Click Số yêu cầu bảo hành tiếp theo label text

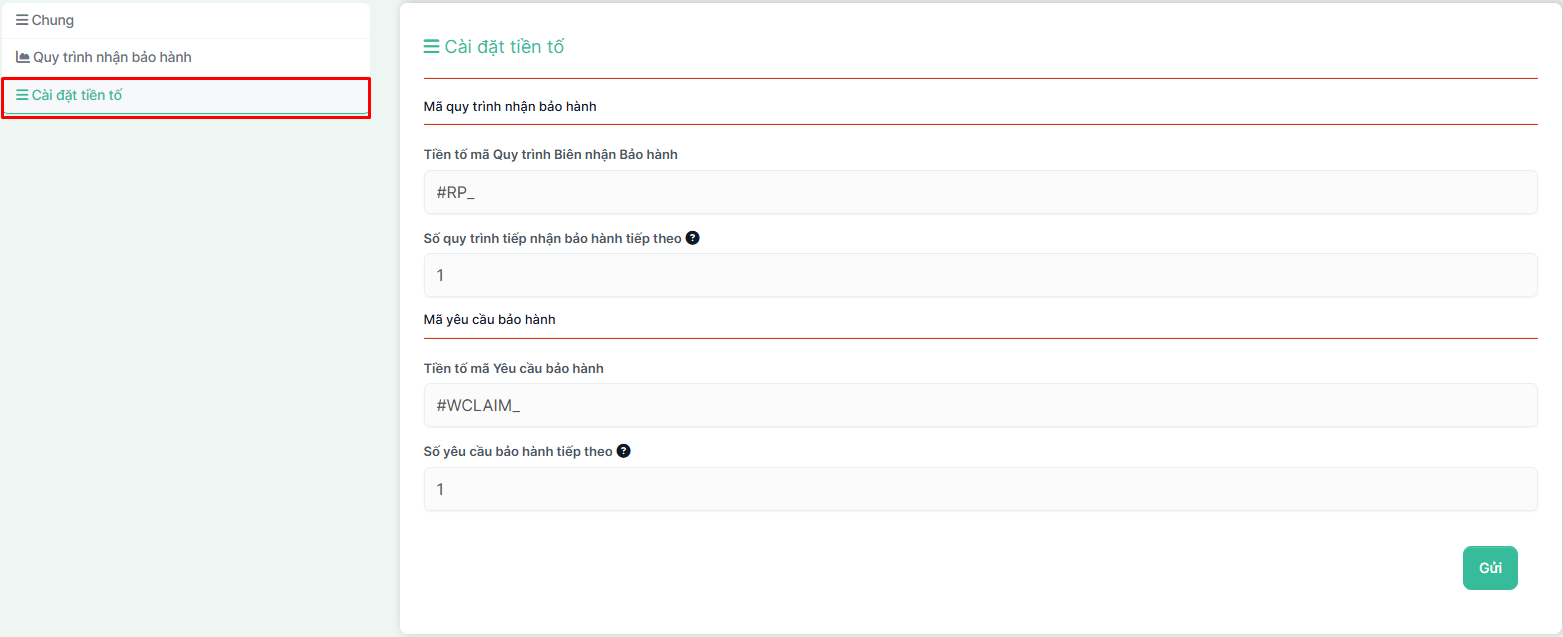point(518,451)
